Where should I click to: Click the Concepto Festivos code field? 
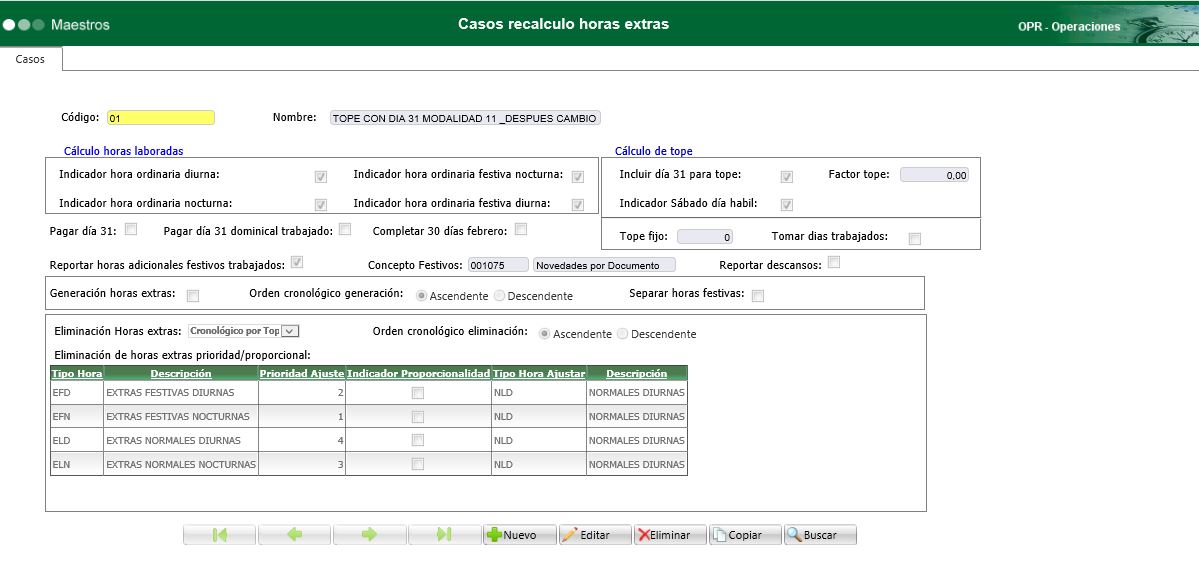pyautogui.click(x=498, y=265)
